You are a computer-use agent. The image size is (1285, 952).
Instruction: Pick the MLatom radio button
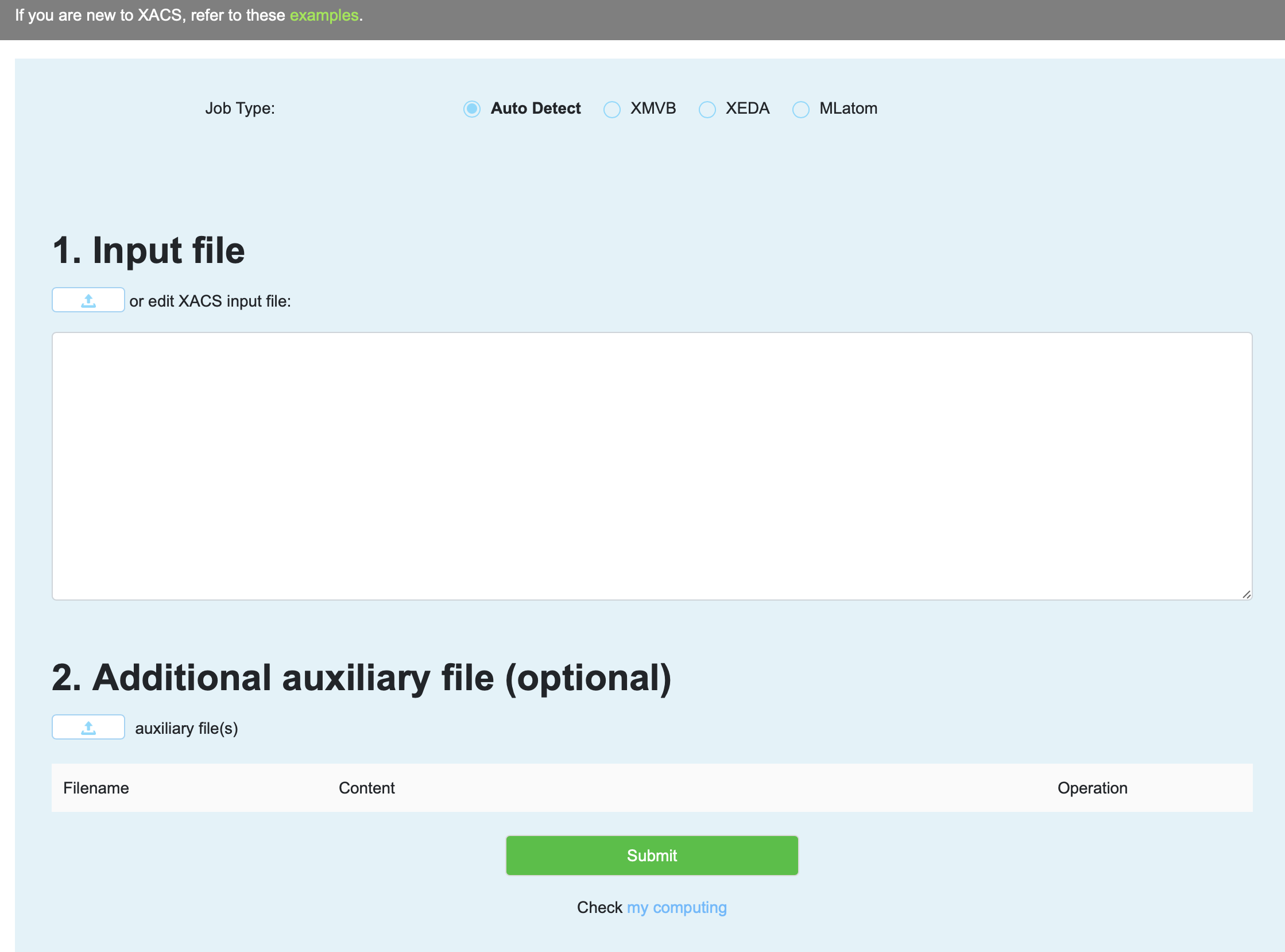(x=800, y=109)
